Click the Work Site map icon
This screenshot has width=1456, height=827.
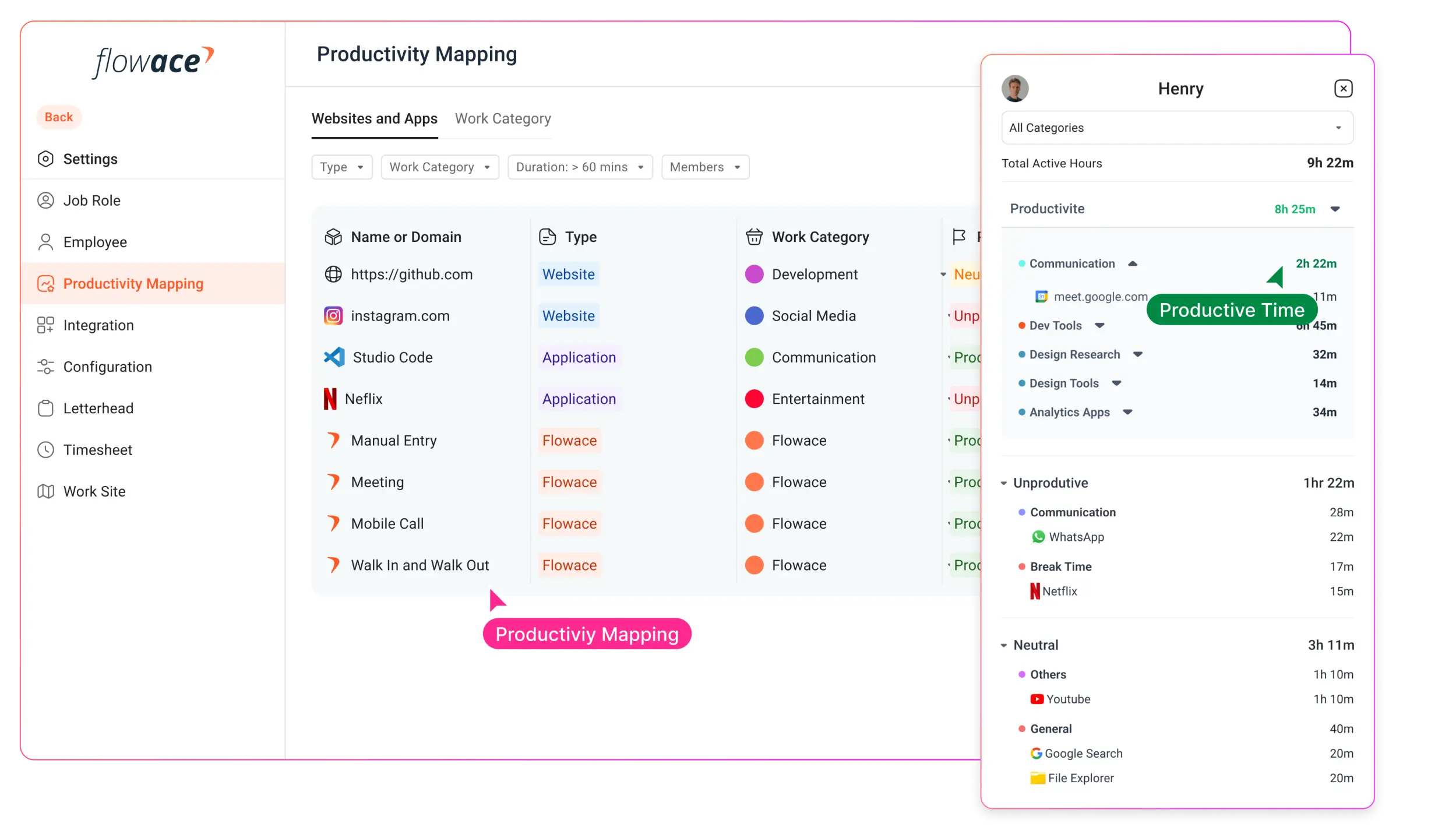click(45, 491)
